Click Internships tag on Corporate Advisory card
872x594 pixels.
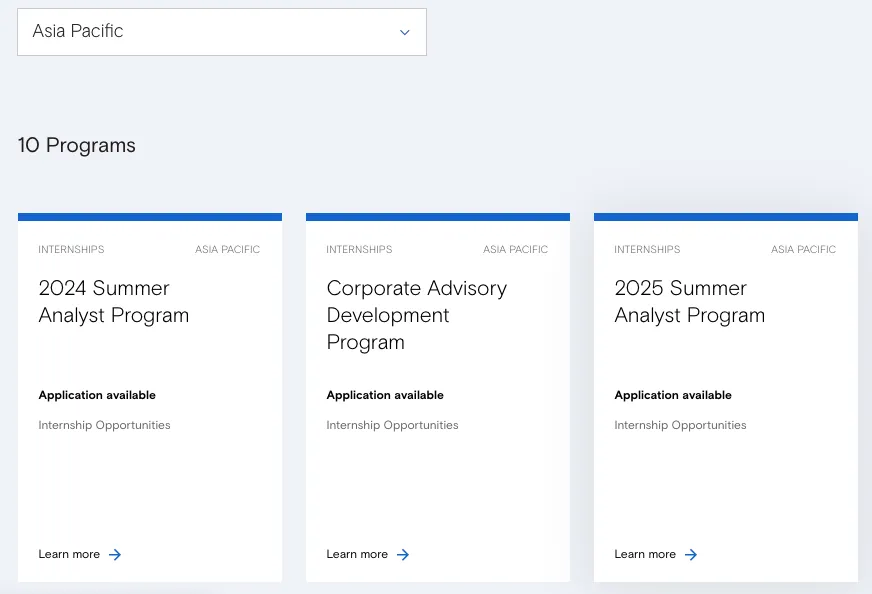pos(359,249)
